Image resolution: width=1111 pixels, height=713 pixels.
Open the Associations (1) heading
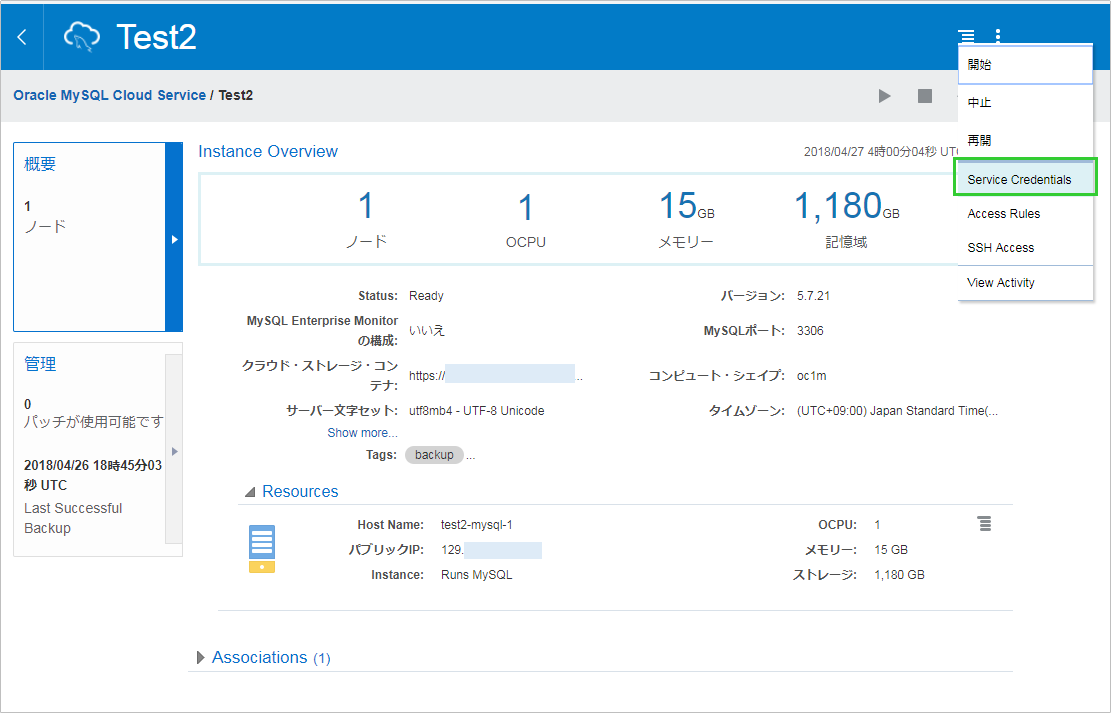(x=271, y=658)
